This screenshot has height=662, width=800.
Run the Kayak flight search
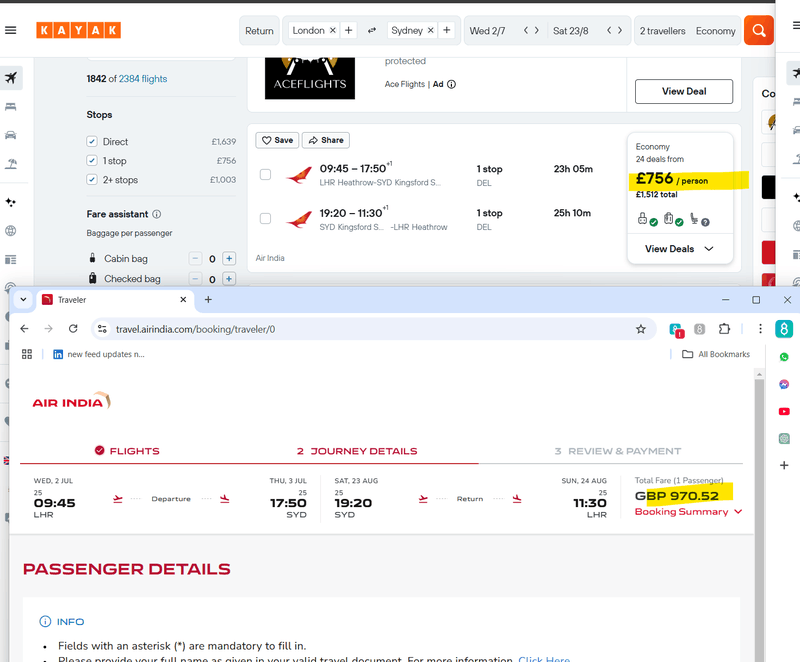click(x=759, y=31)
